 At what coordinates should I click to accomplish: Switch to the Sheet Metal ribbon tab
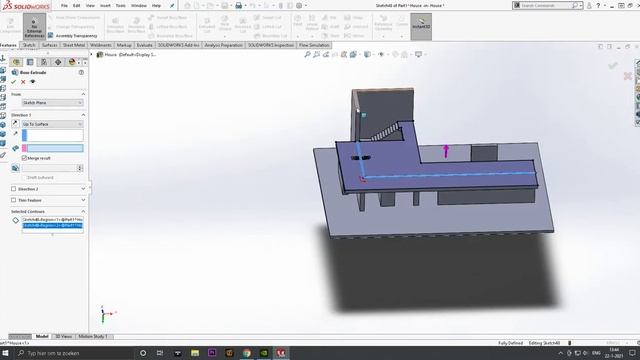click(74, 45)
